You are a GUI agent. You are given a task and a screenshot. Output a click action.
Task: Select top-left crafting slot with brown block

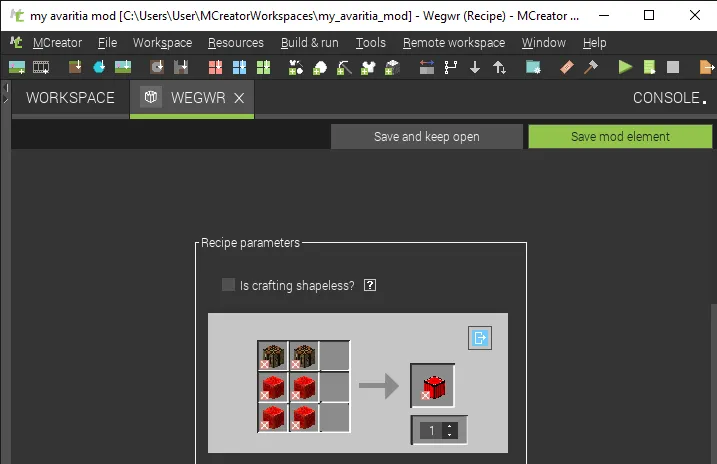pos(273,355)
